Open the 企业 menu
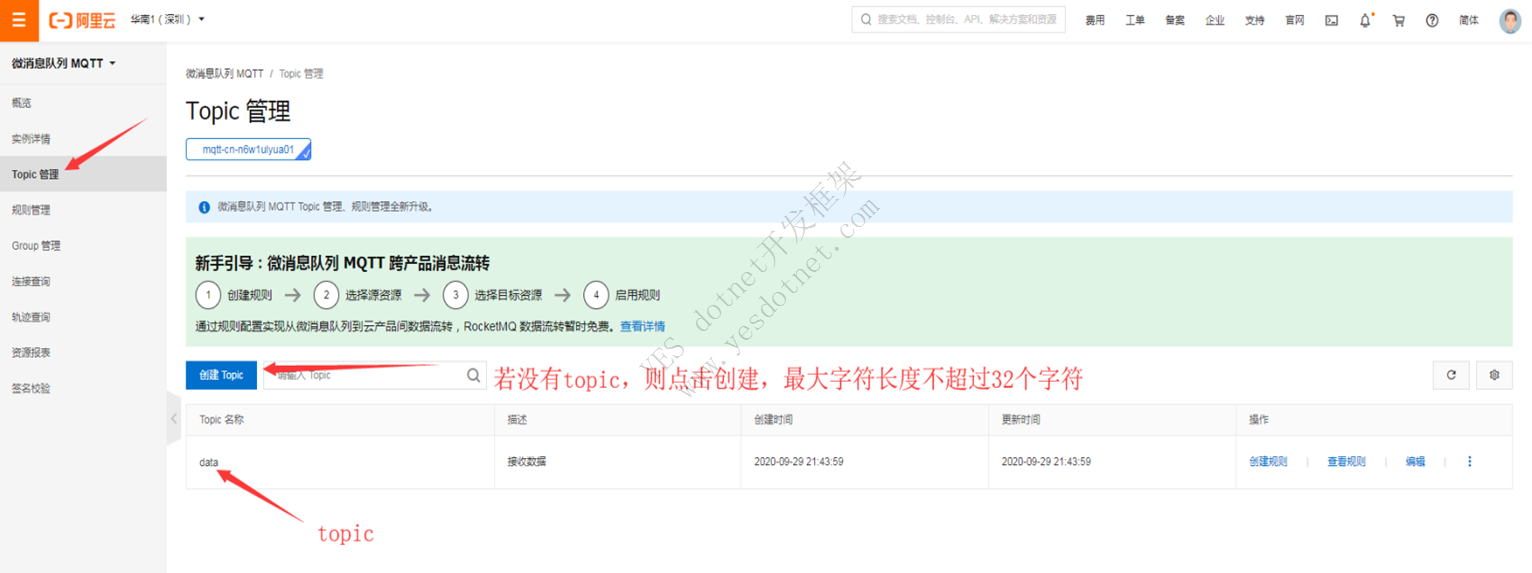 click(1215, 20)
